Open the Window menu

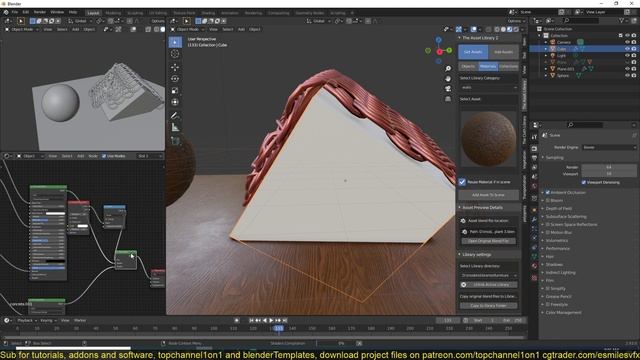pos(57,12)
